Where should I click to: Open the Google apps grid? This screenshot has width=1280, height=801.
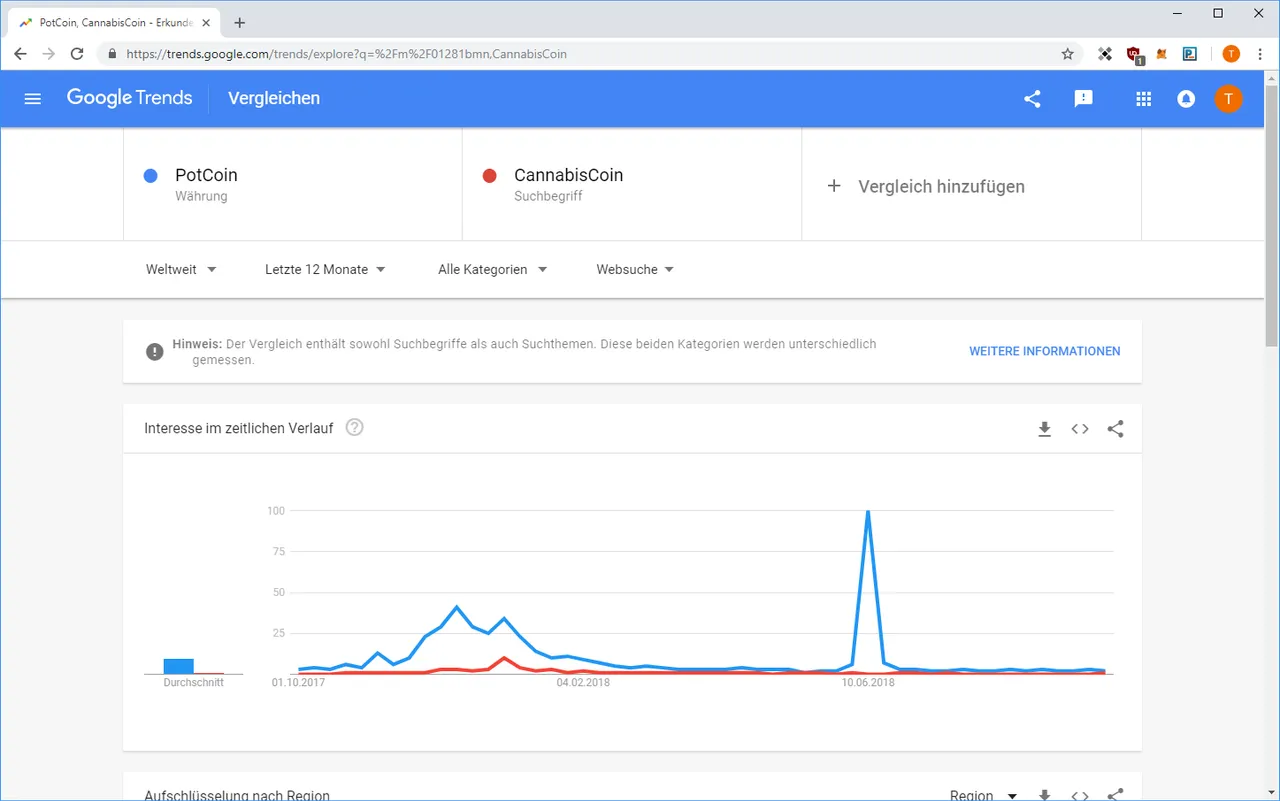(x=1143, y=98)
